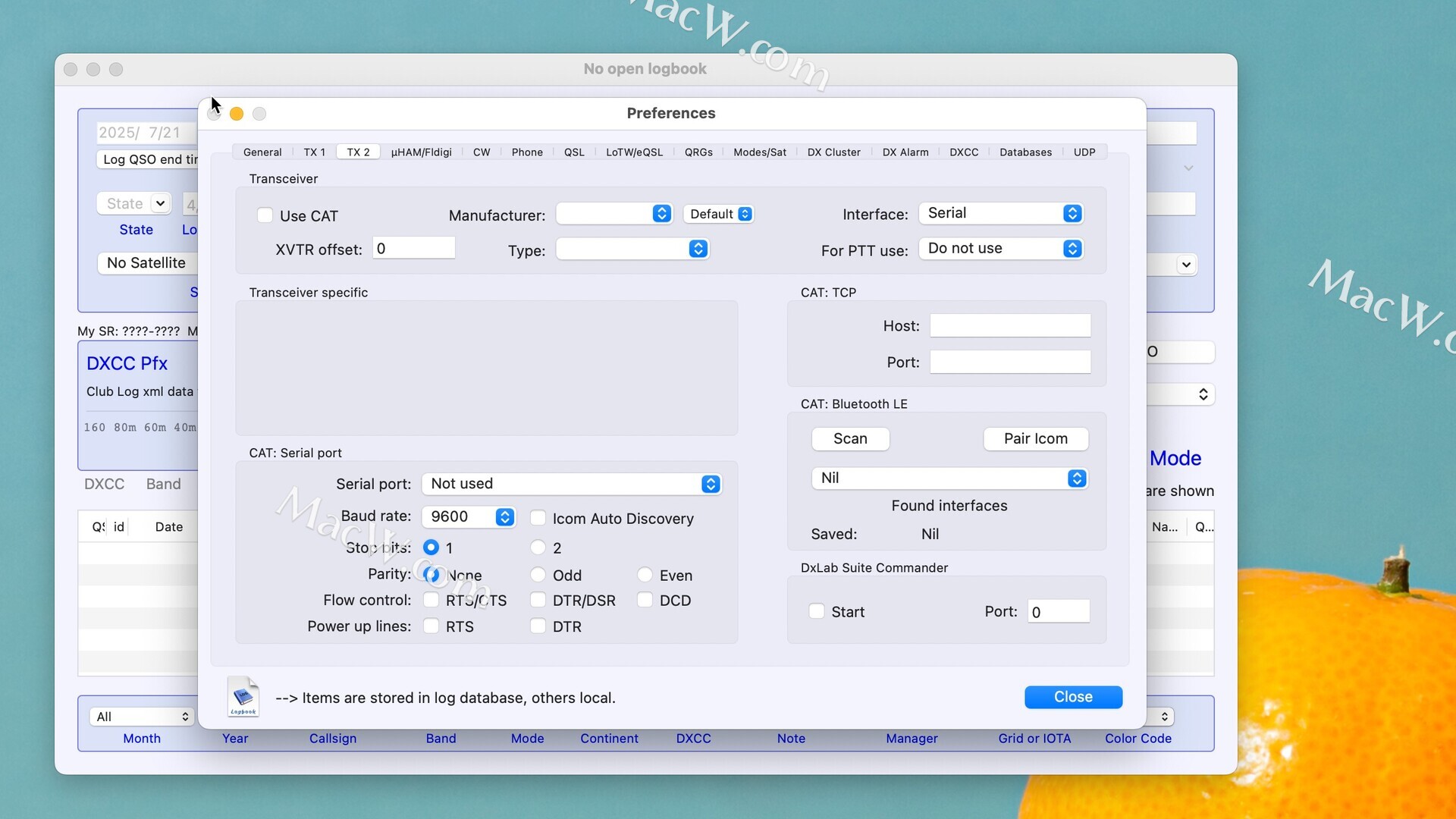1456x819 pixels.
Task: Click the Bluetooth Scan button
Action: (x=850, y=438)
